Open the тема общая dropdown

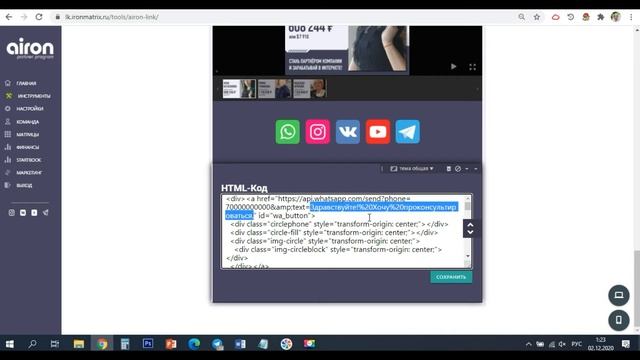(412, 169)
